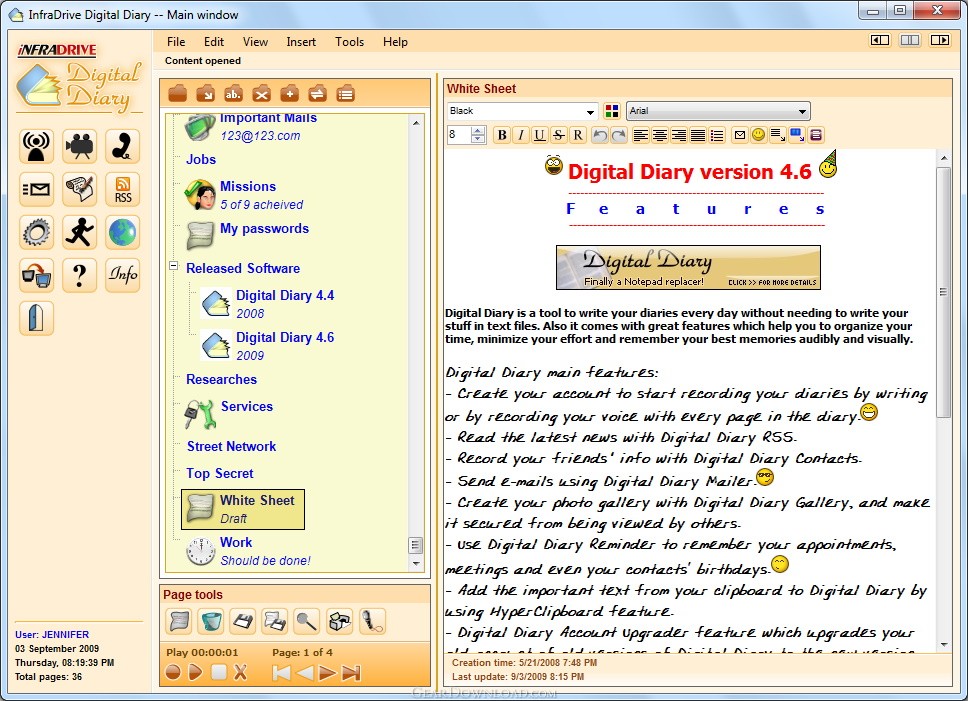Toggle Bold formatting

pos(502,135)
